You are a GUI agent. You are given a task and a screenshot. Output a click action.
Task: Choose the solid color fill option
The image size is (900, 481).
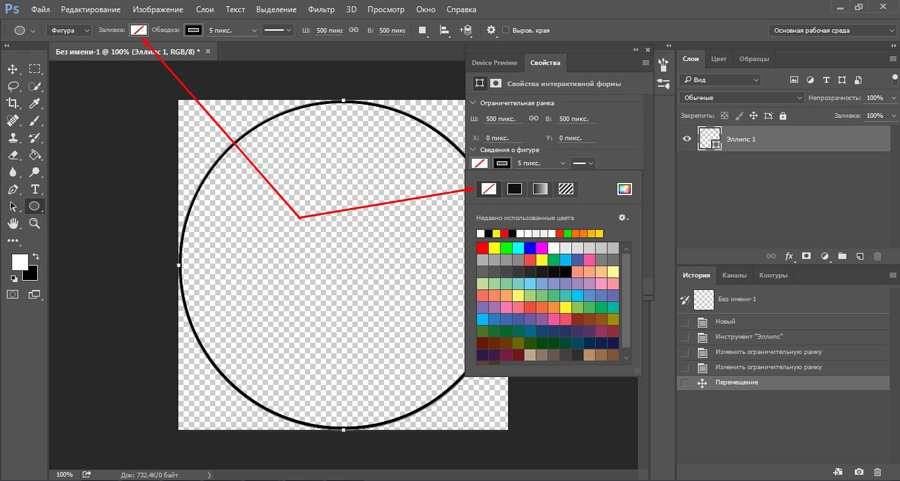coord(514,189)
